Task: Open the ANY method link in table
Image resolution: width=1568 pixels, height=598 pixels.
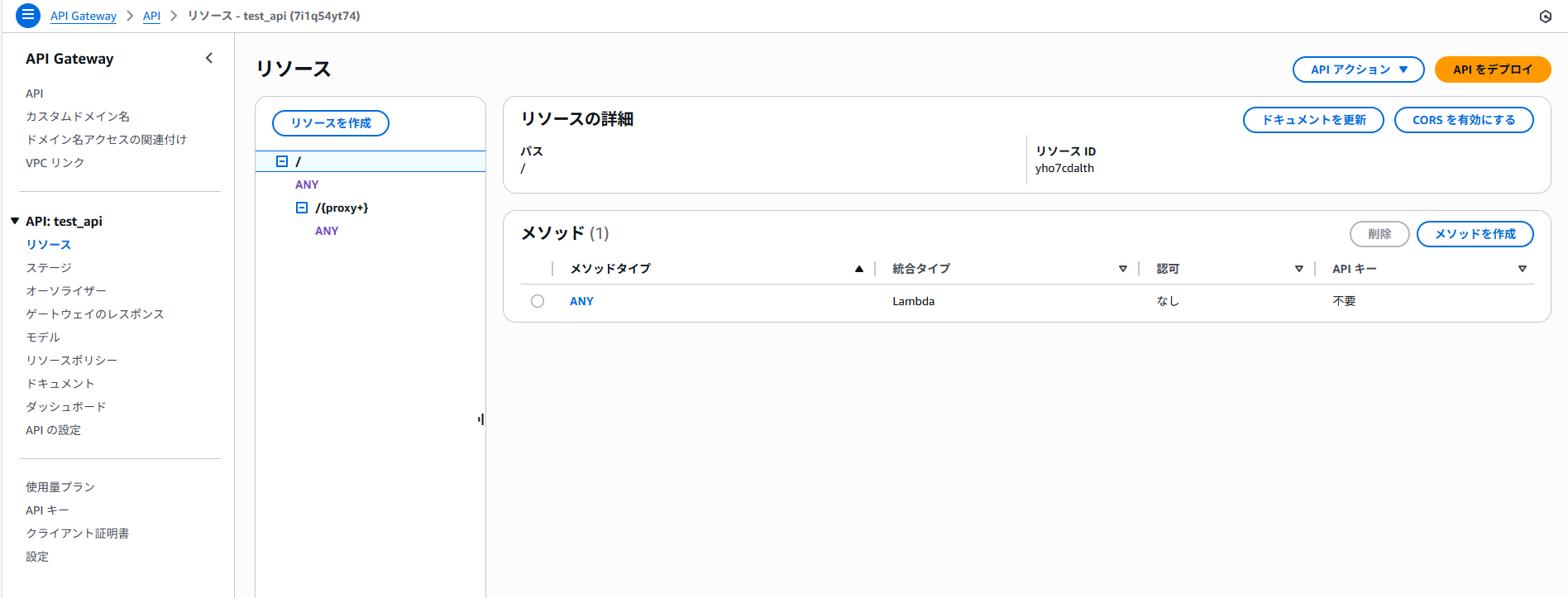Action: (581, 301)
